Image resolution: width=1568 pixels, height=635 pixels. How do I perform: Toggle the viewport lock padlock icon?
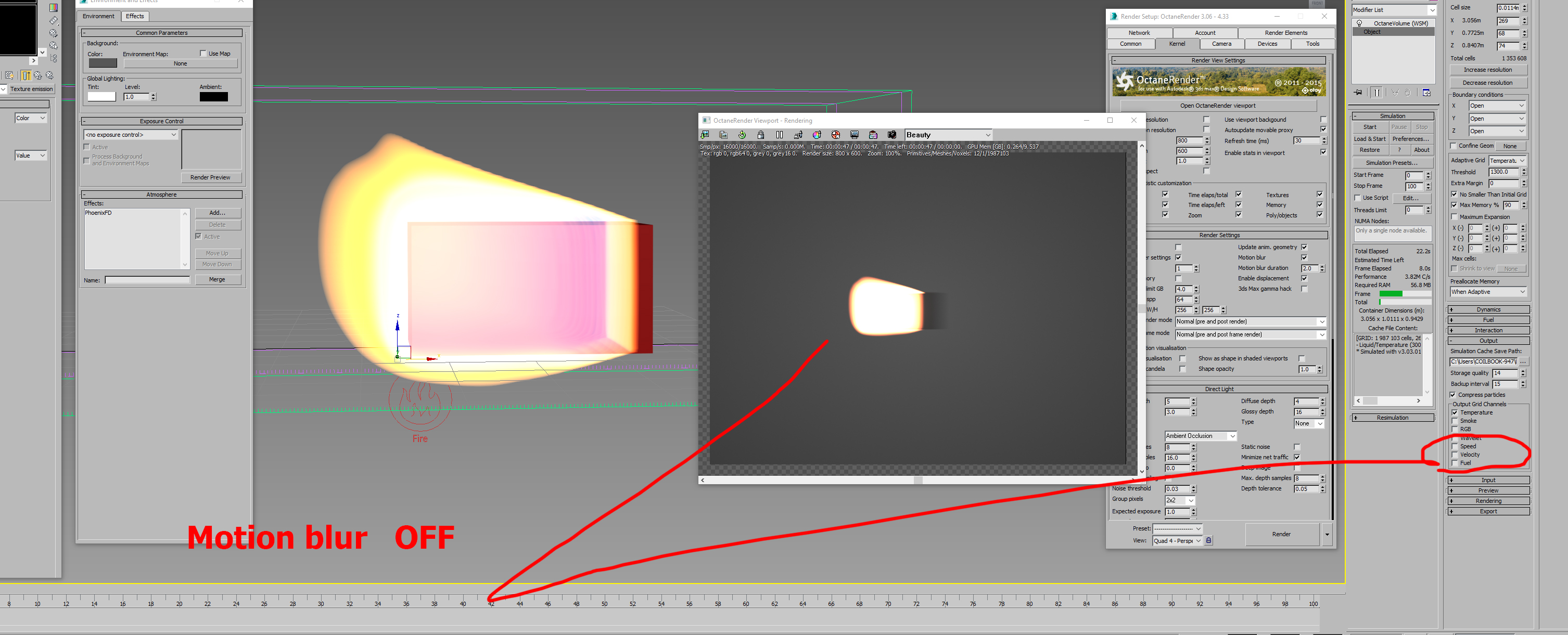click(761, 135)
